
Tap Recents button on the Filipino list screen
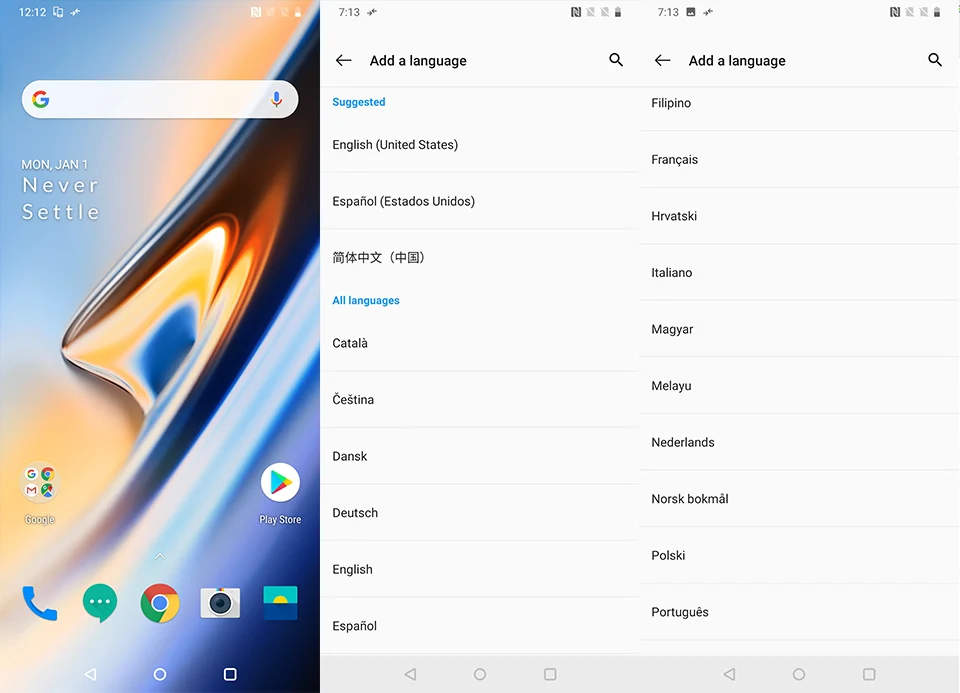coord(869,674)
